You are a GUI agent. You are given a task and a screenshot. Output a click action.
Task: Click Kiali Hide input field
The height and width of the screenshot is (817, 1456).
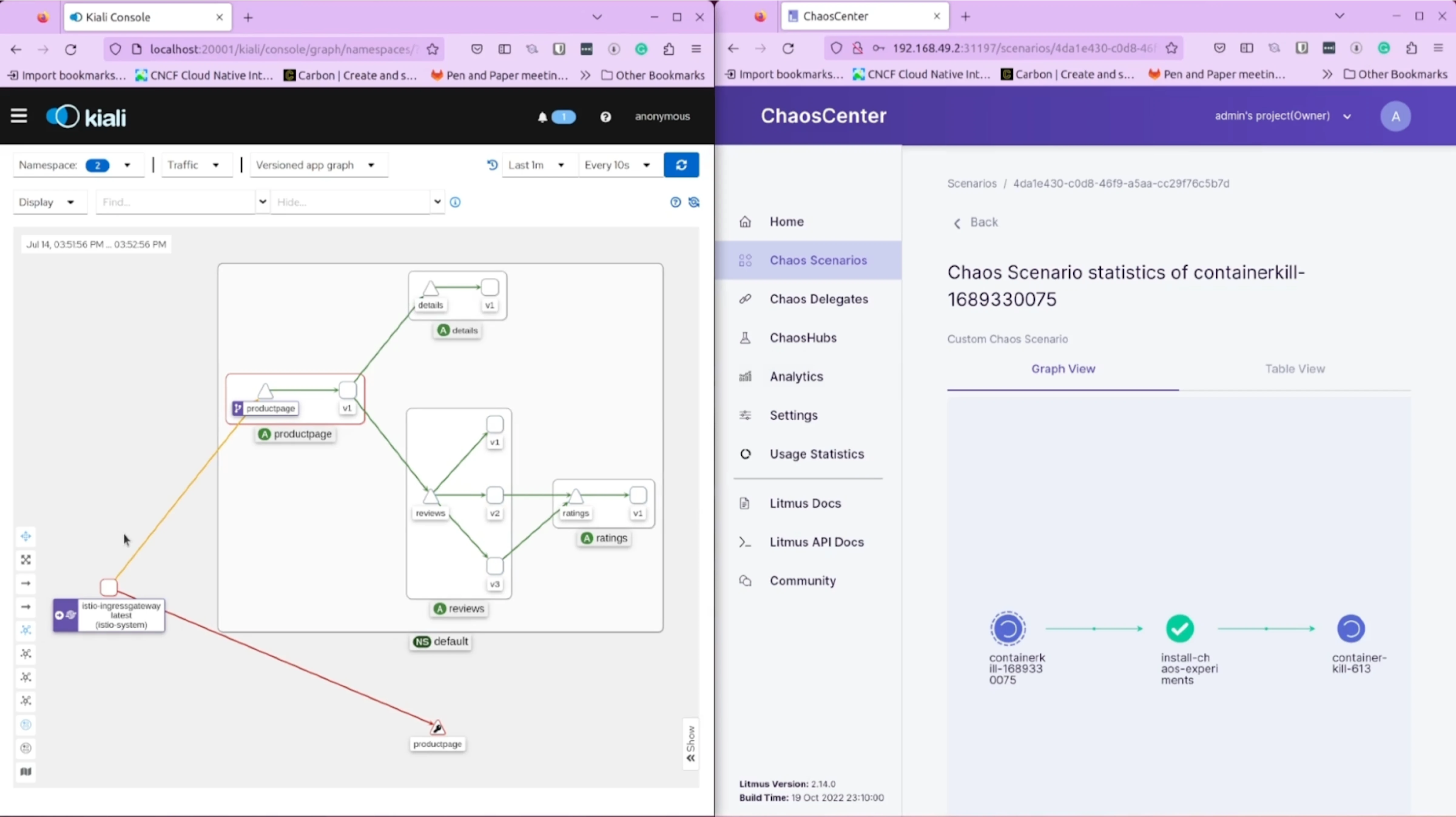click(x=350, y=202)
